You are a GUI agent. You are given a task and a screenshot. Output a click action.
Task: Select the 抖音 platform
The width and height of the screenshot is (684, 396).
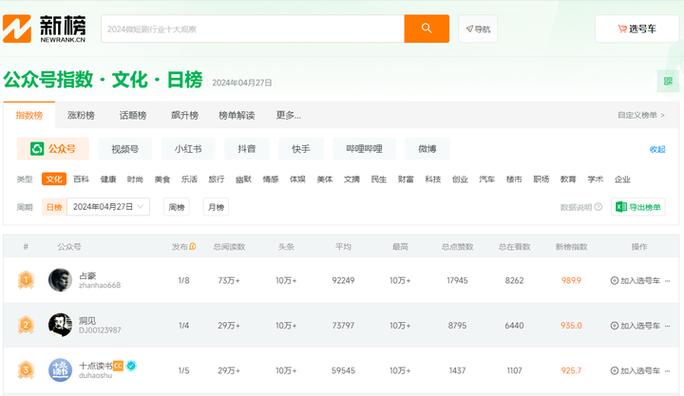tap(246, 149)
